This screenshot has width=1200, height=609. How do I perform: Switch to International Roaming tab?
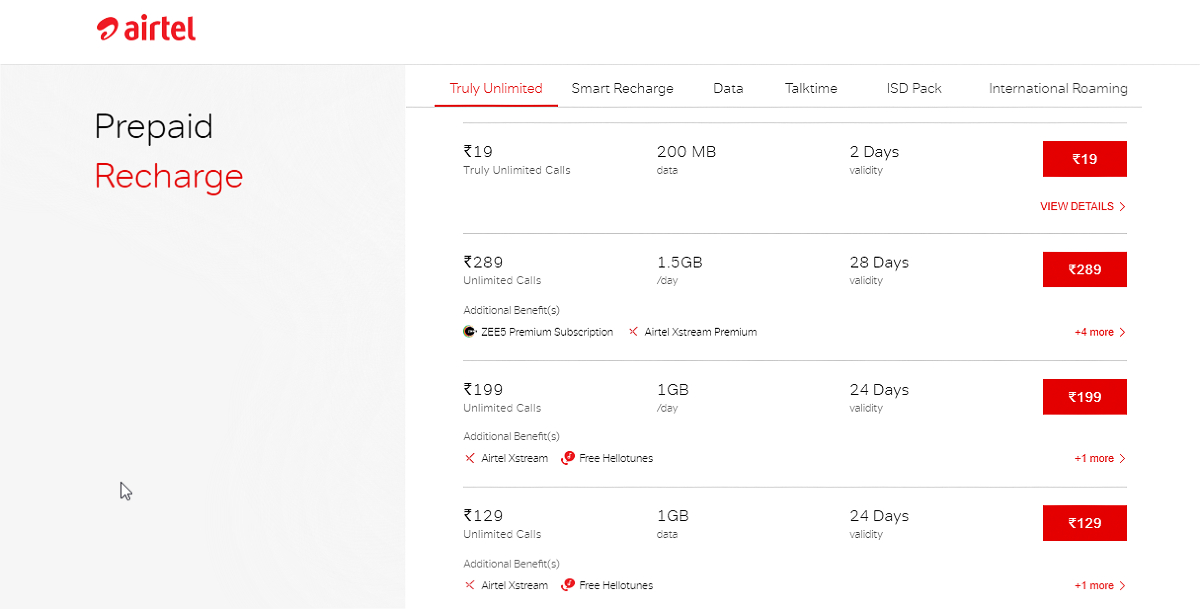pos(1057,88)
